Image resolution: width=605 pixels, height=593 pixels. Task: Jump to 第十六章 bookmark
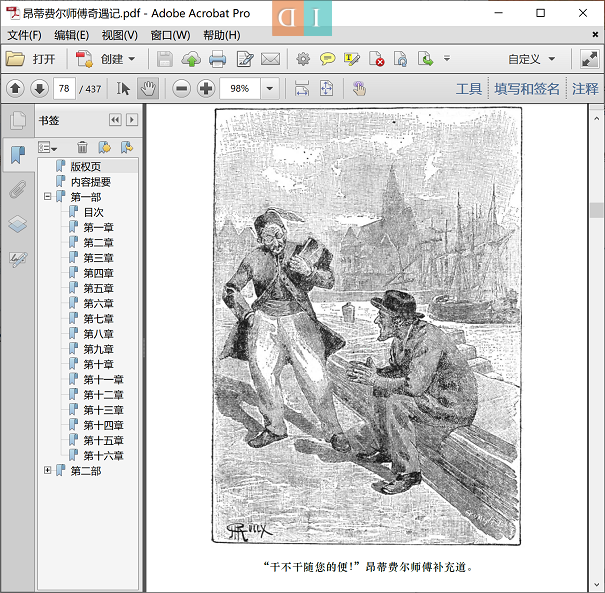click(103, 456)
